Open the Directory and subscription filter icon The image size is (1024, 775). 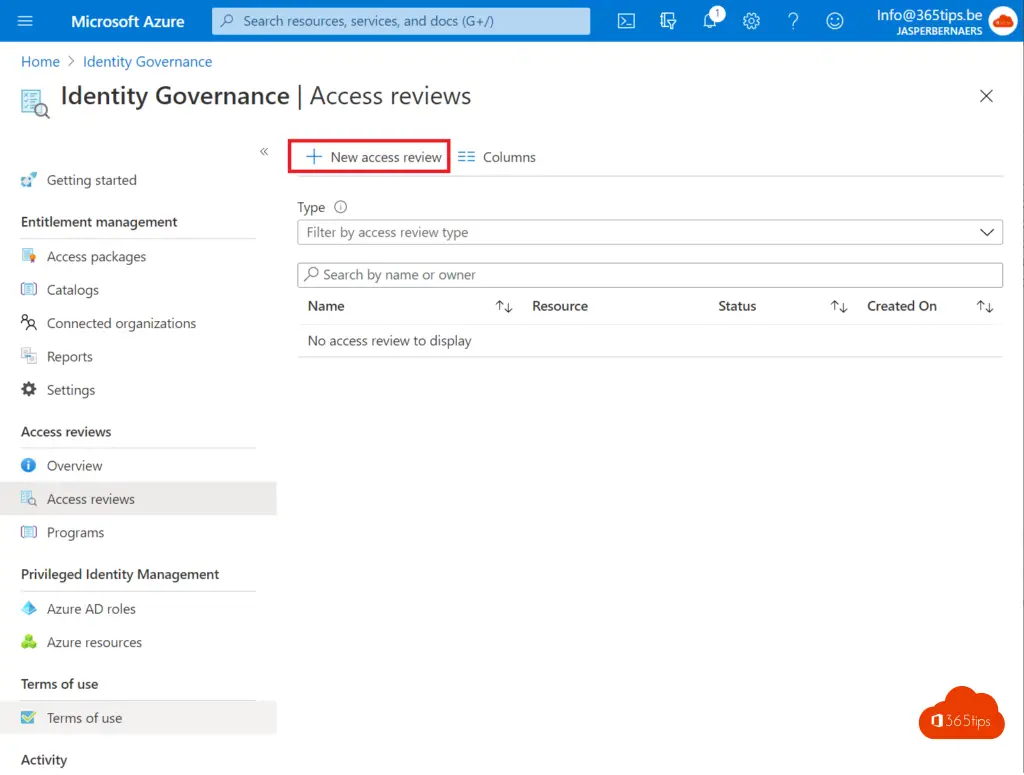coord(668,21)
